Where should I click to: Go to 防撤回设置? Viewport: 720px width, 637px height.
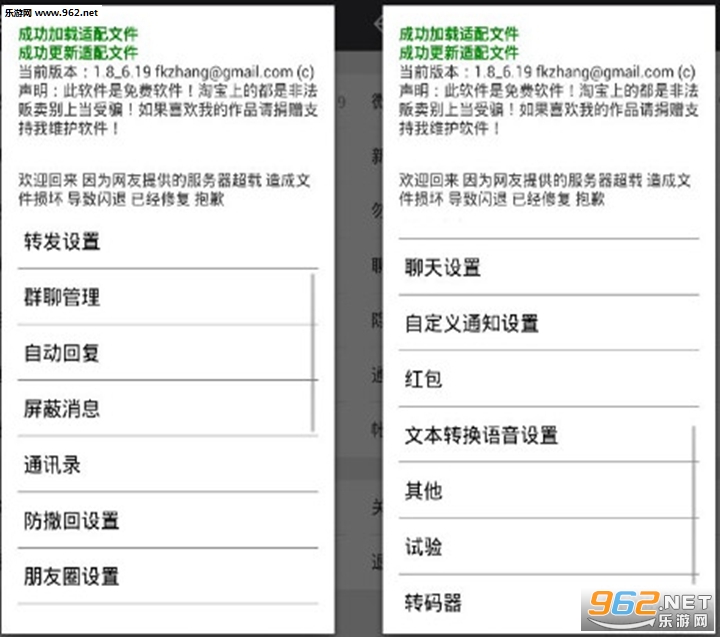pos(72,521)
